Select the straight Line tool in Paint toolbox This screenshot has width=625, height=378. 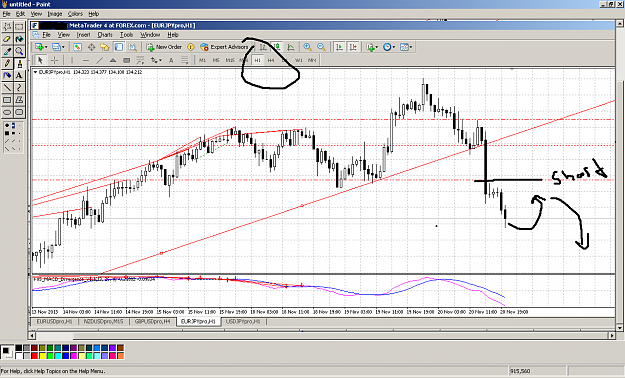pos(7,88)
